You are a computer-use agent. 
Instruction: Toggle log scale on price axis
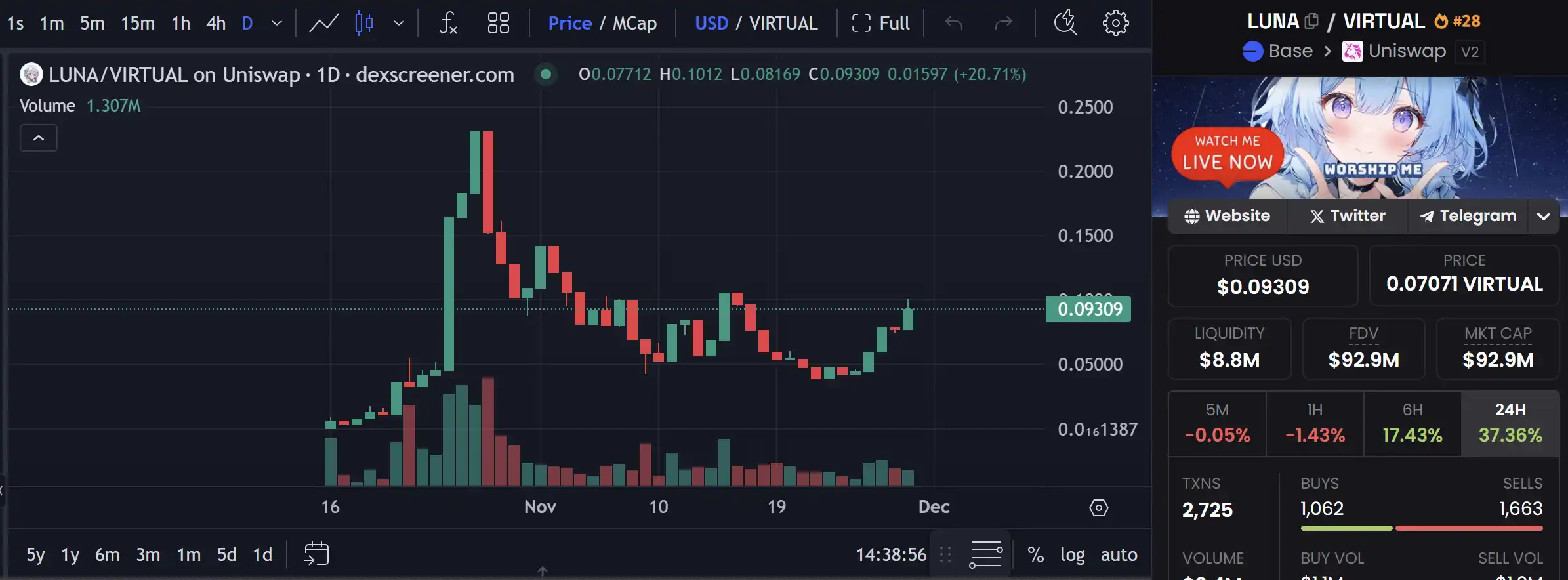pyautogui.click(x=1073, y=555)
